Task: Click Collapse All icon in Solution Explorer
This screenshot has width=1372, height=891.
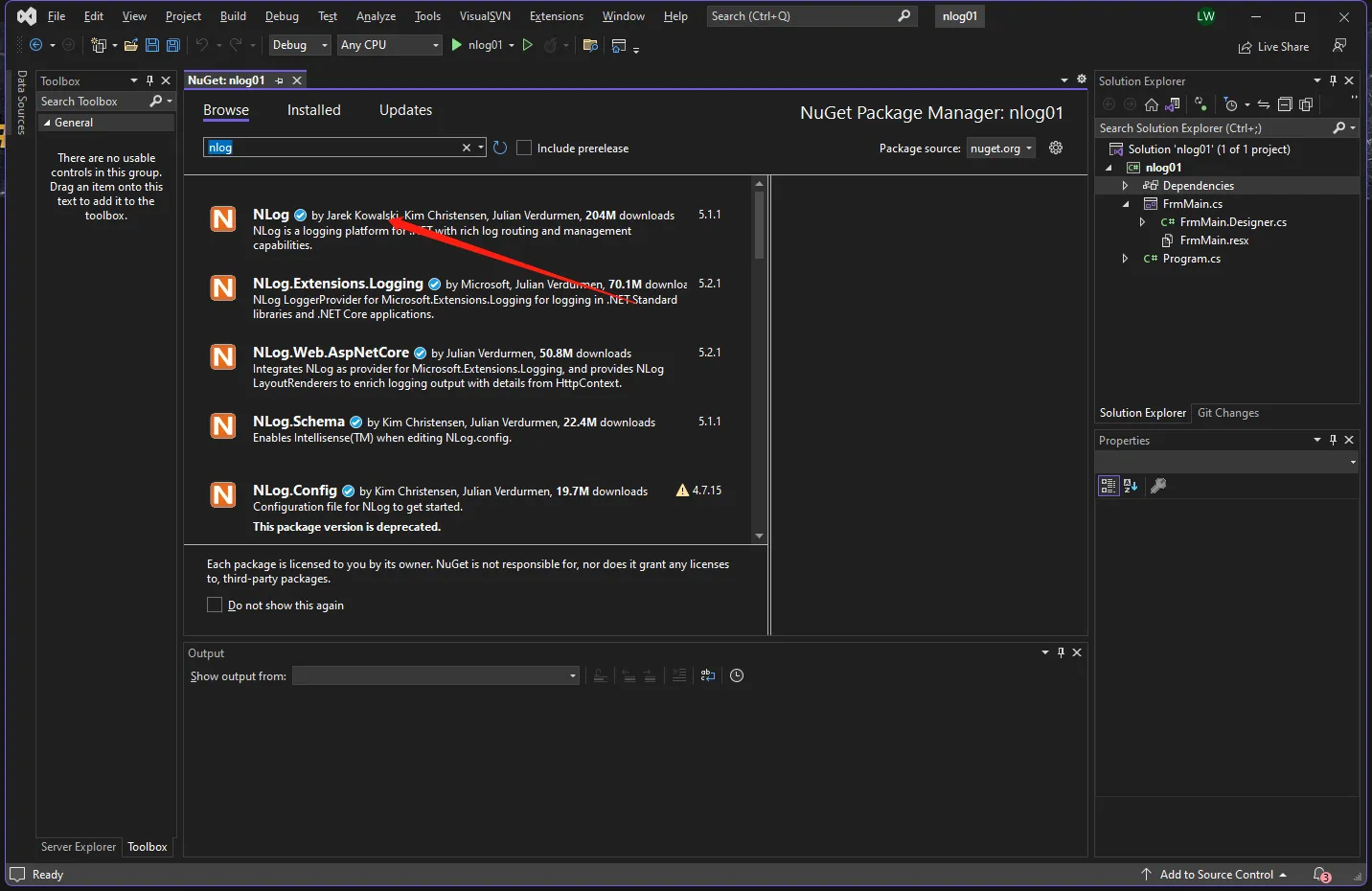Action: tap(1285, 104)
